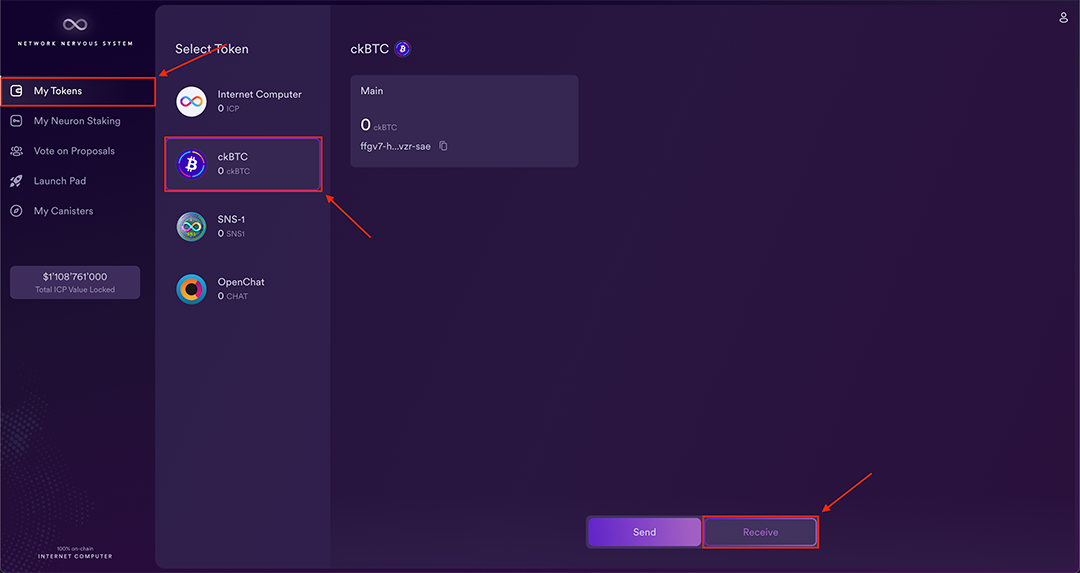Go to Vote on Proposals
The height and width of the screenshot is (573, 1080).
[74, 151]
